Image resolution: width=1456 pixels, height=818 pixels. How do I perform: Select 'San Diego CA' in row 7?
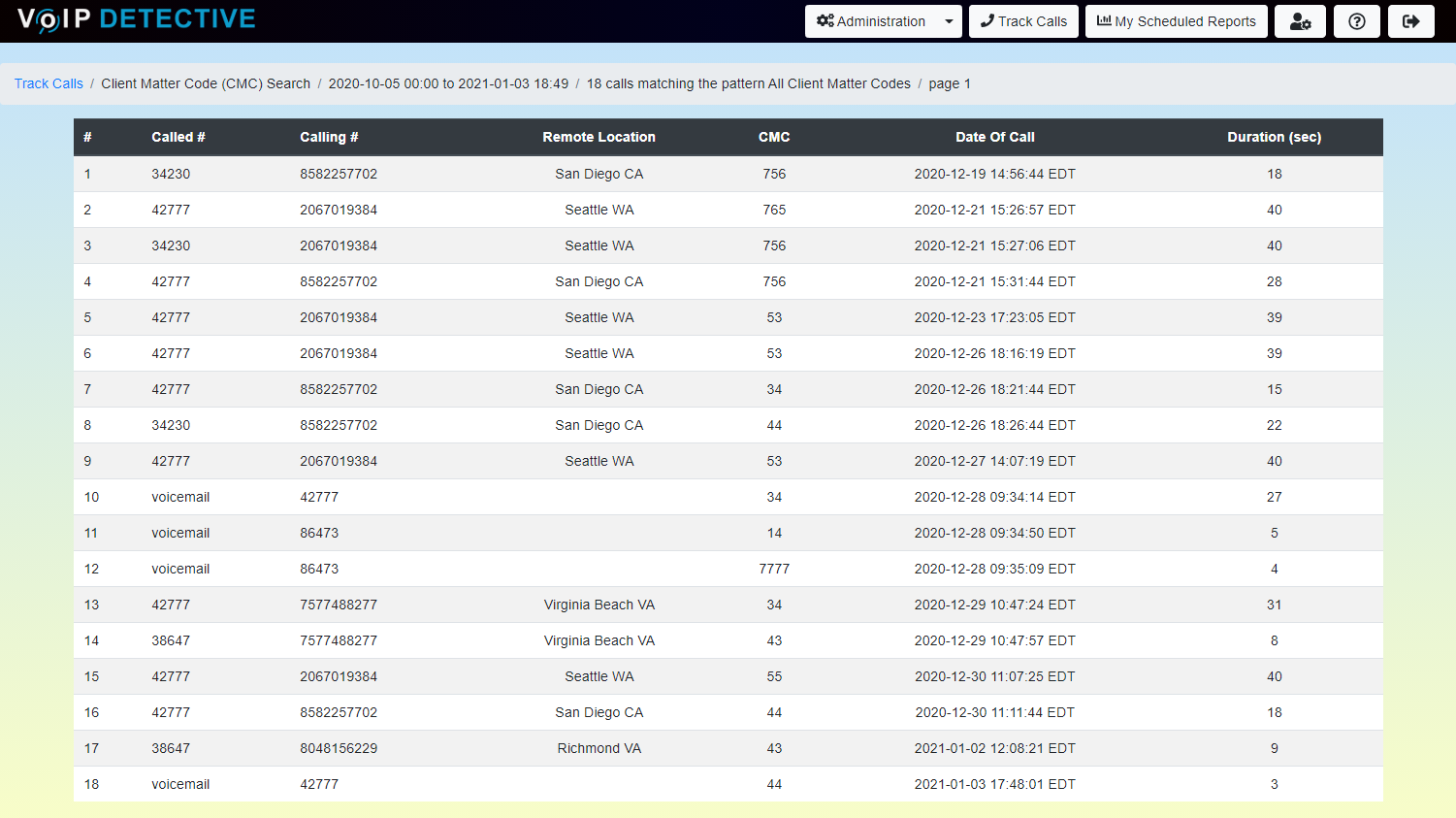599,389
